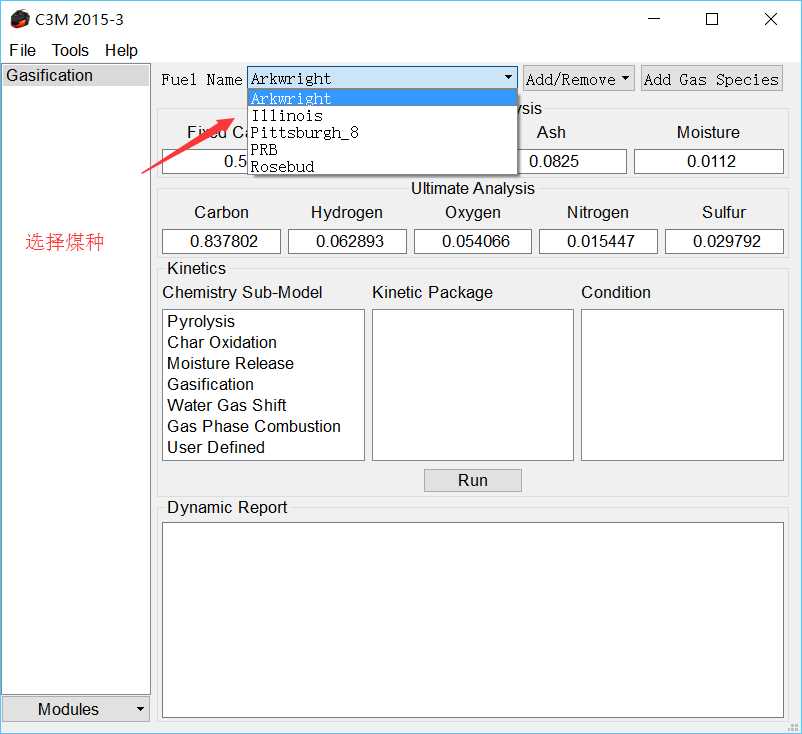
Task: Click the Carbon value field 0.837802
Action: point(221,241)
